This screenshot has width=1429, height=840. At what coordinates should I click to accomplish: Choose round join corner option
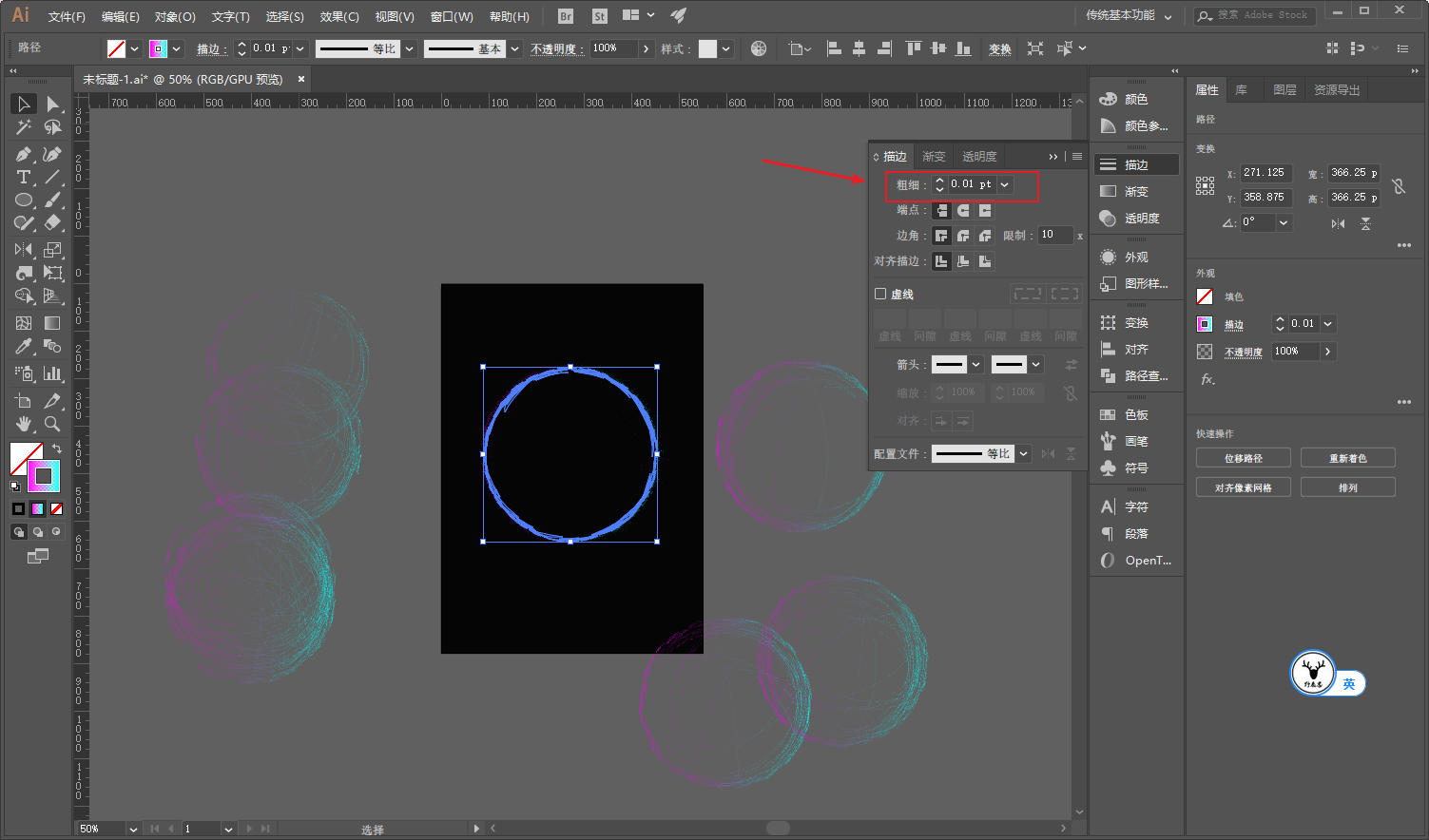coord(963,236)
